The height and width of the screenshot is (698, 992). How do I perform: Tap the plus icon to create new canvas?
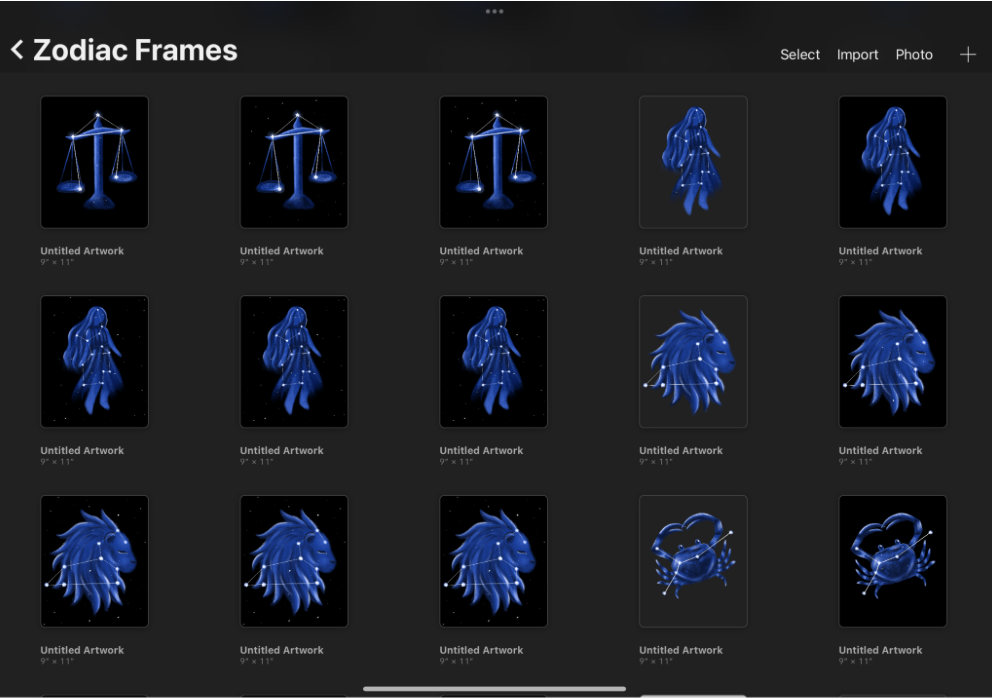coord(967,55)
